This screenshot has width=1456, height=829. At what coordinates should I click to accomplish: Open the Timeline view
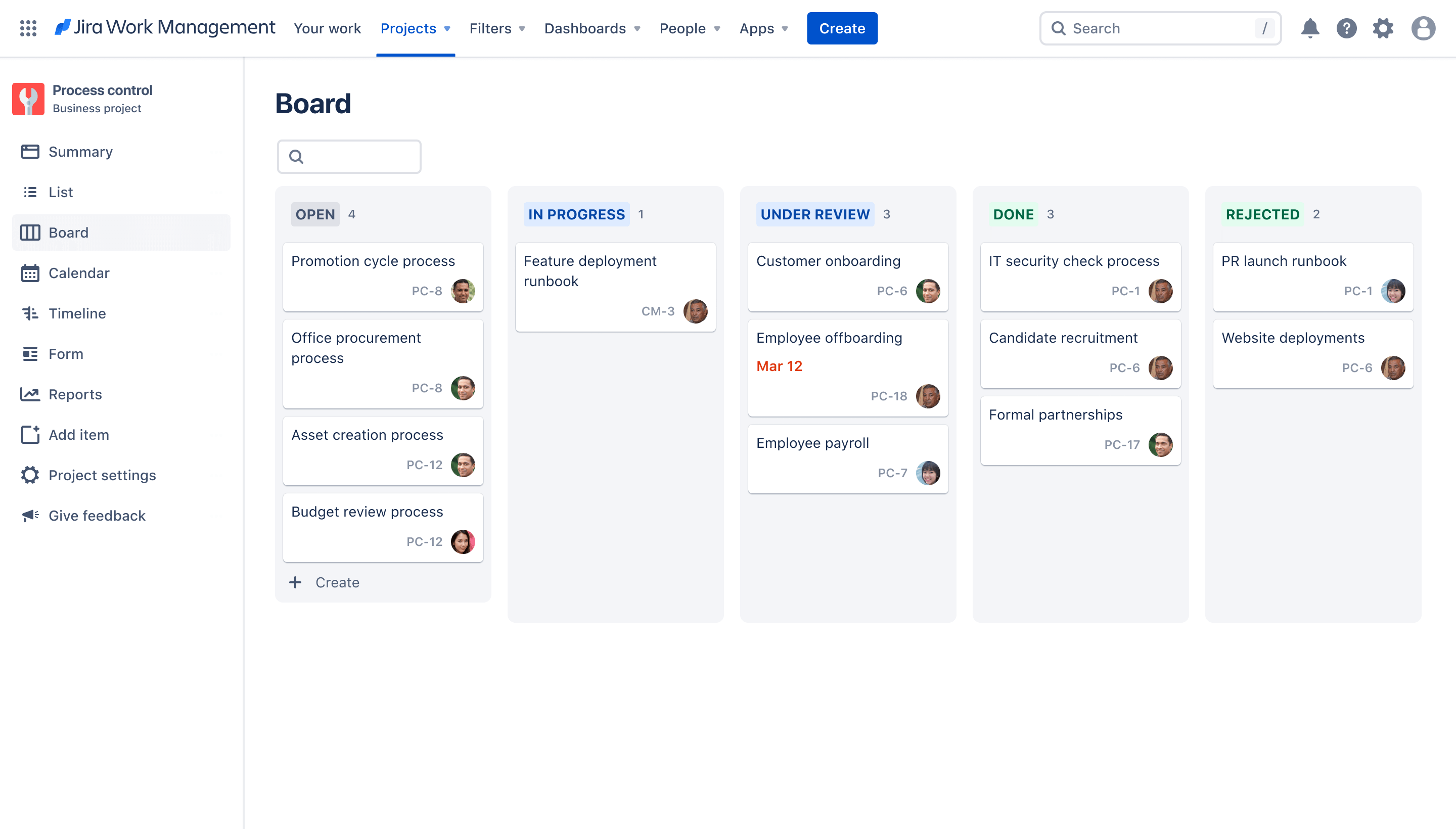(x=77, y=313)
